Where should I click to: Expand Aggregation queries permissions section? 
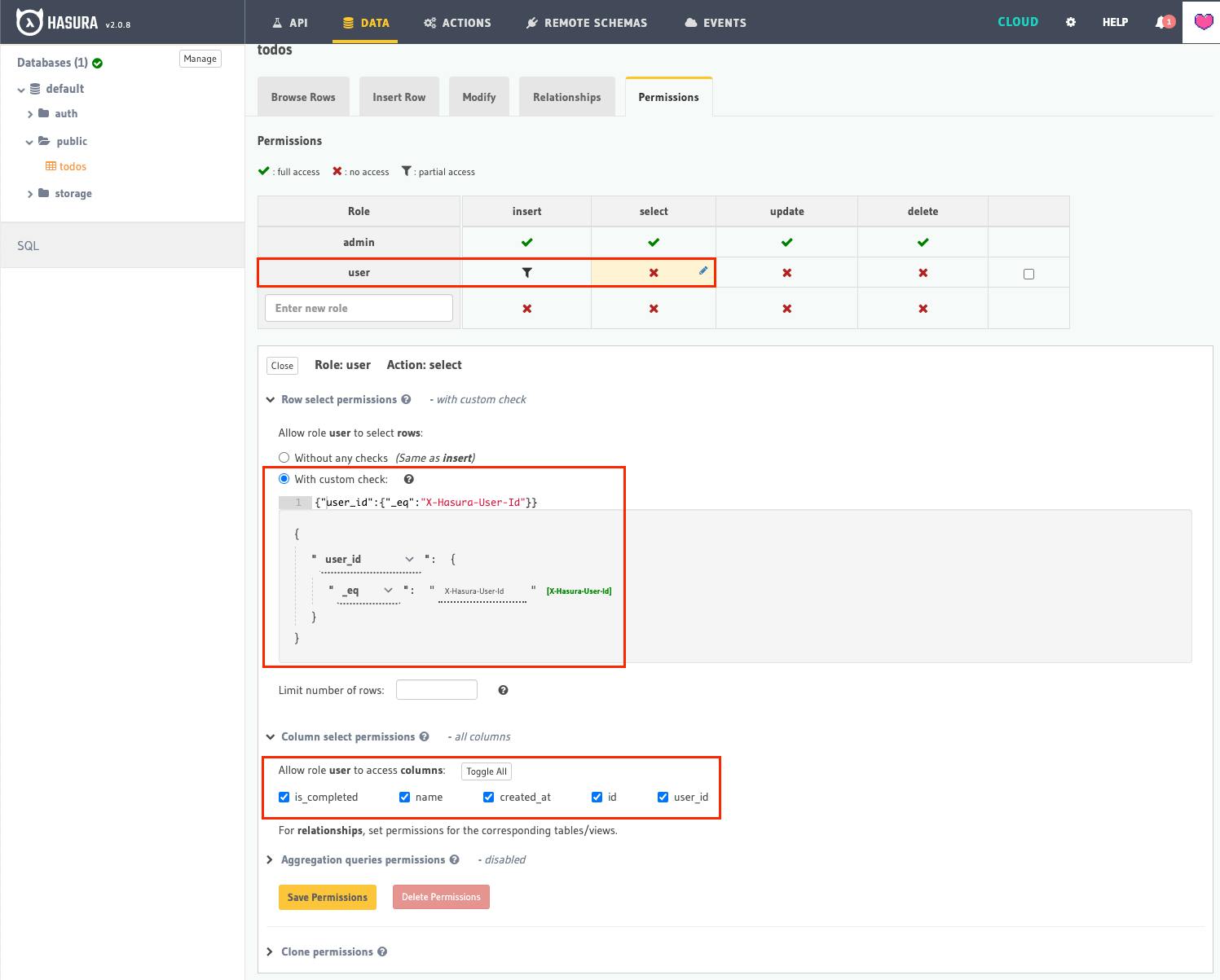click(270, 859)
